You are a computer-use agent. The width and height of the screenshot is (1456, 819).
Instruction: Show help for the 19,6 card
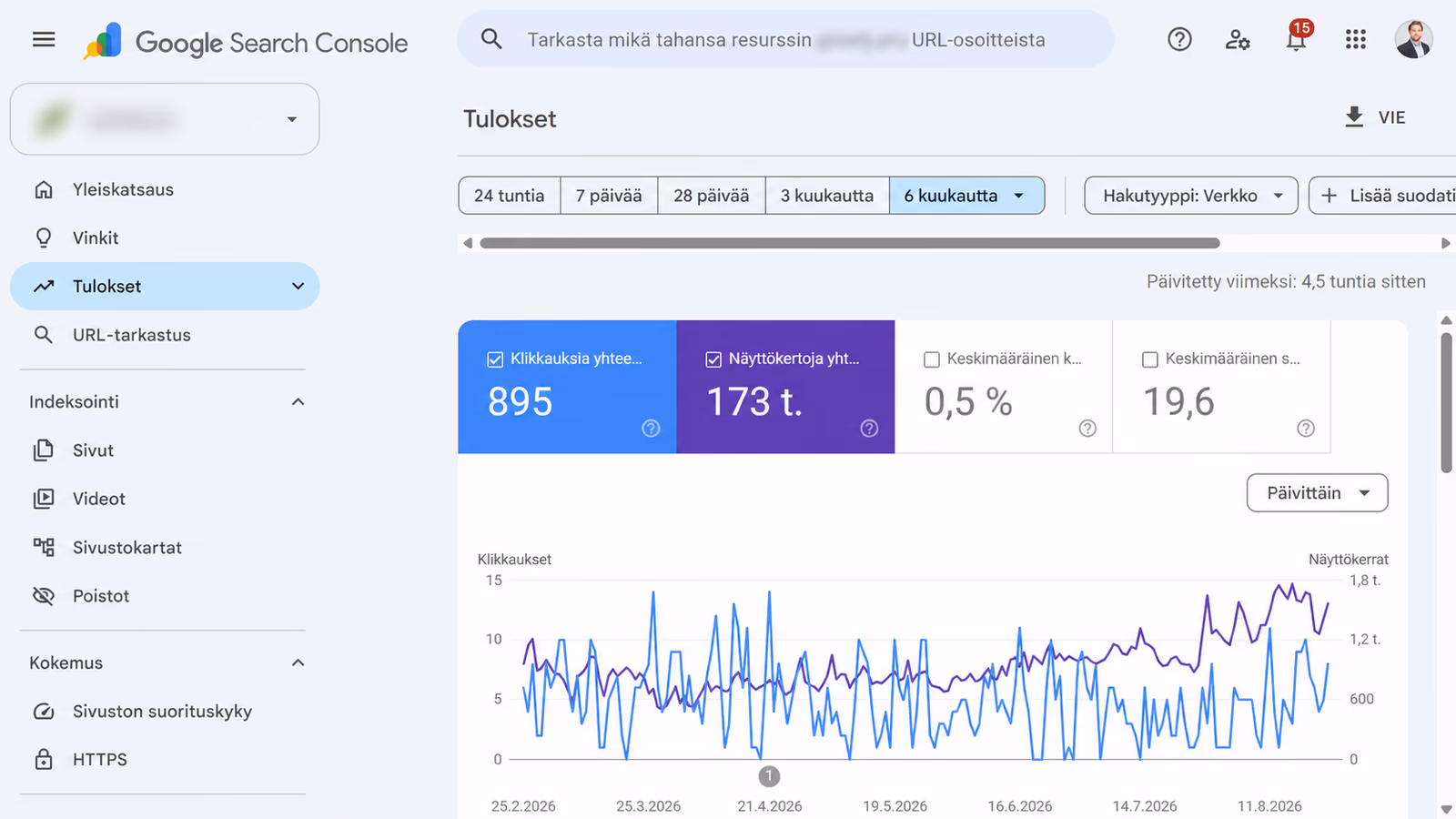click(x=1306, y=429)
